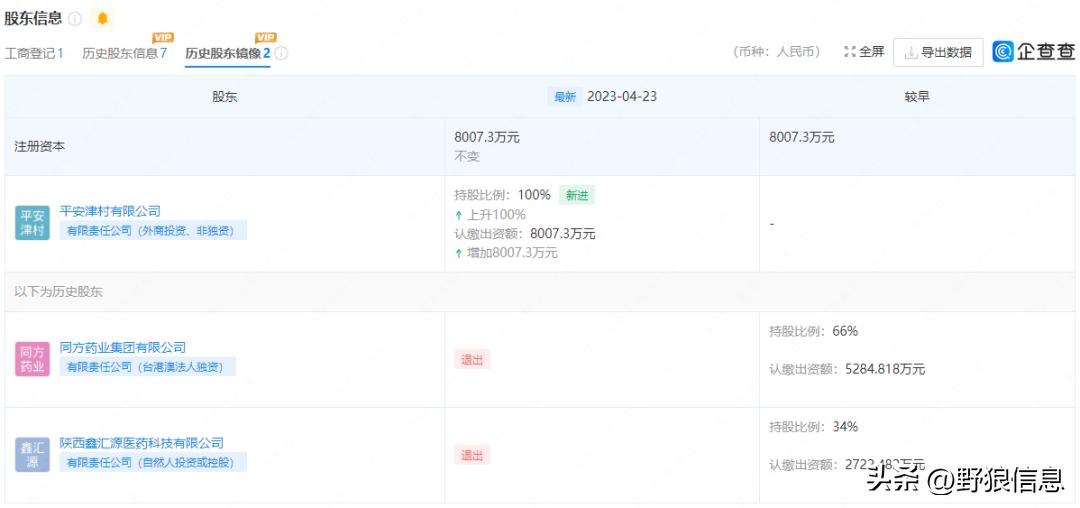Click 持股比例：66% text
This screenshot has height=508, width=1080.
point(813,331)
